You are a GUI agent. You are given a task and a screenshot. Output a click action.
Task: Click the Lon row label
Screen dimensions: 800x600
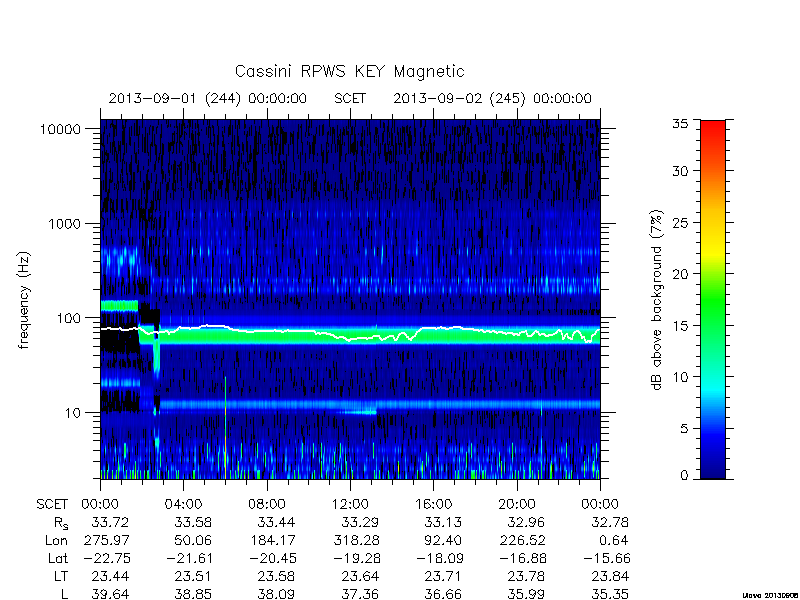[57, 540]
